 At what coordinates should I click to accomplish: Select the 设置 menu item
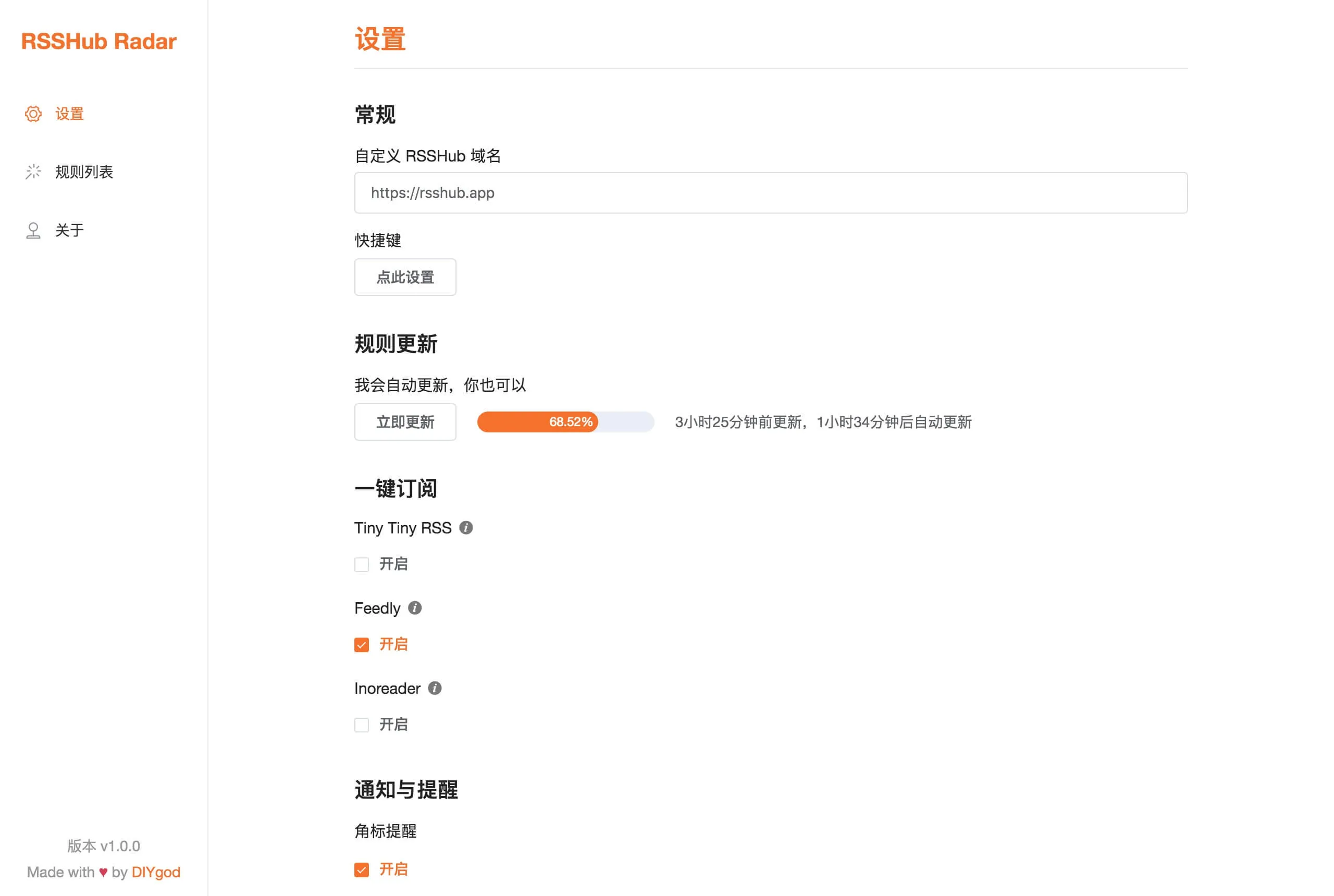(x=69, y=114)
